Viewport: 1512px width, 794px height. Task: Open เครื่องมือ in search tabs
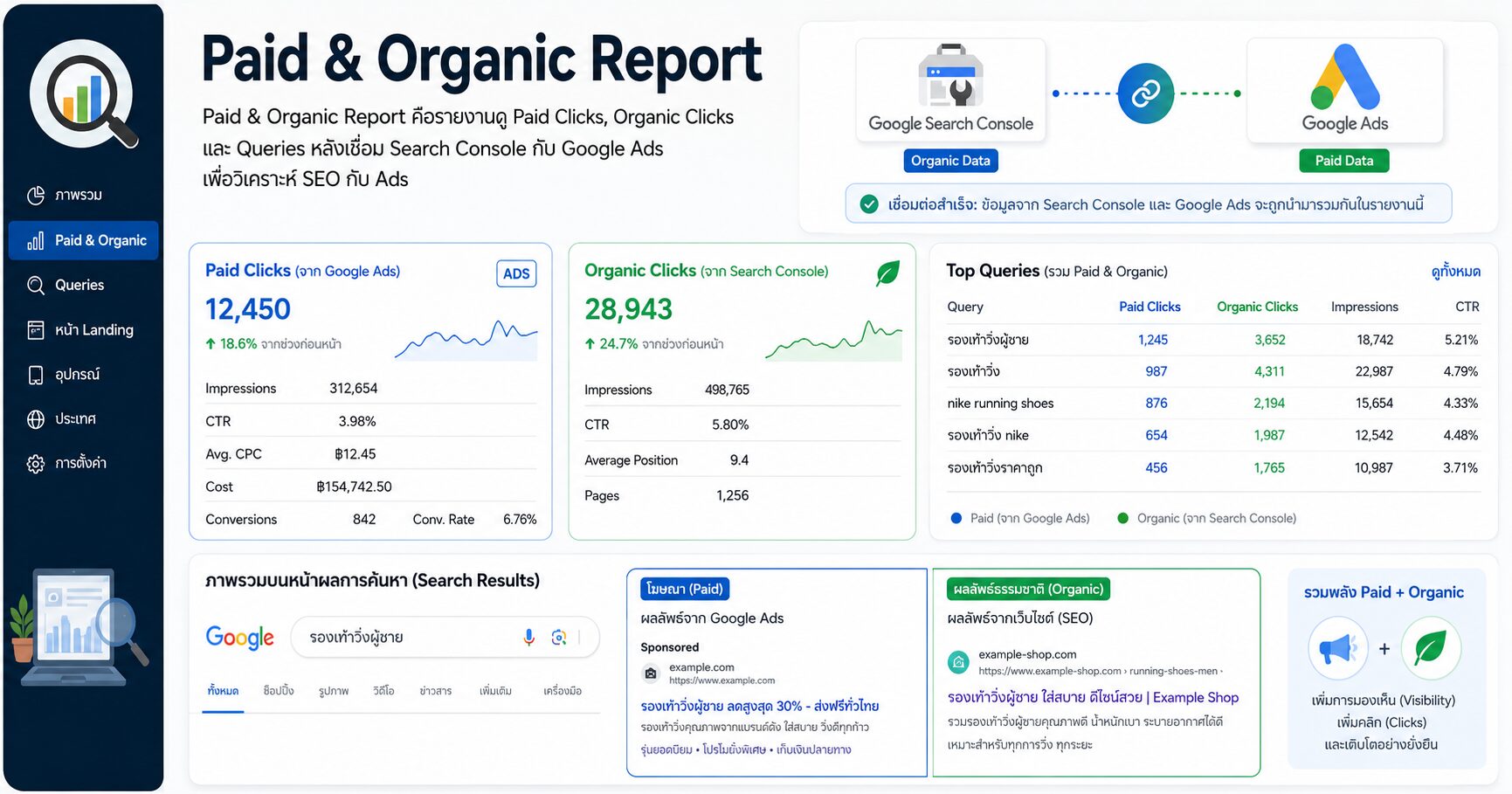point(563,691)
